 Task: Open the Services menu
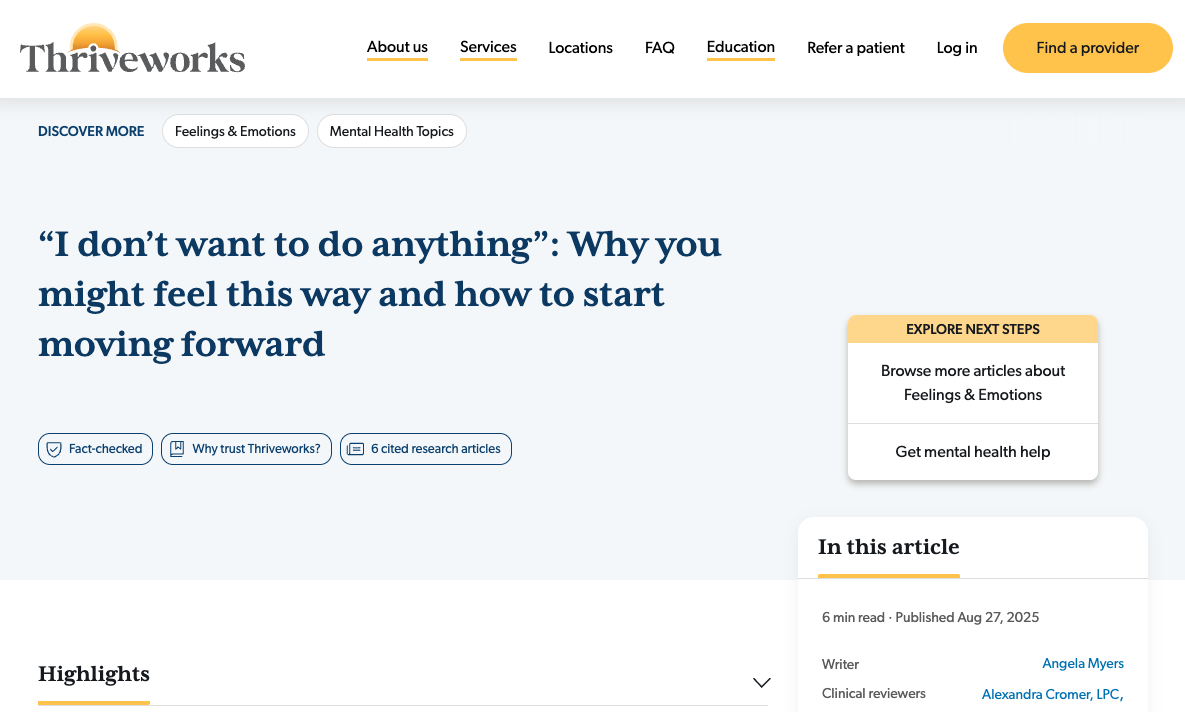click(x=488, y=48)
